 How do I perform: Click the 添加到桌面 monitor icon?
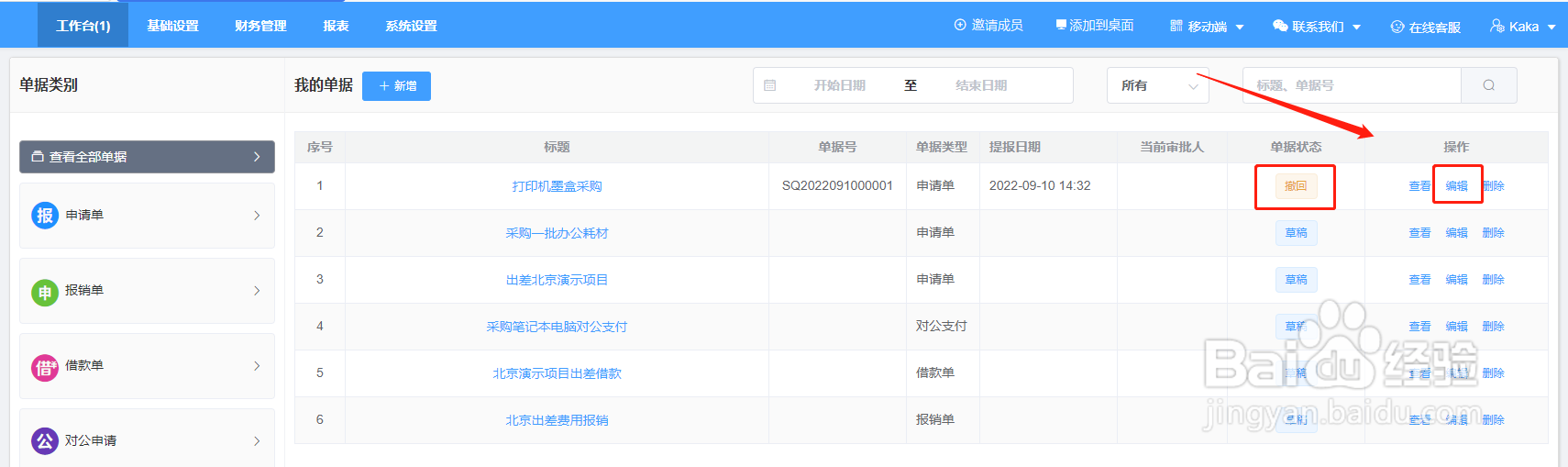(x=1061, y=25)
